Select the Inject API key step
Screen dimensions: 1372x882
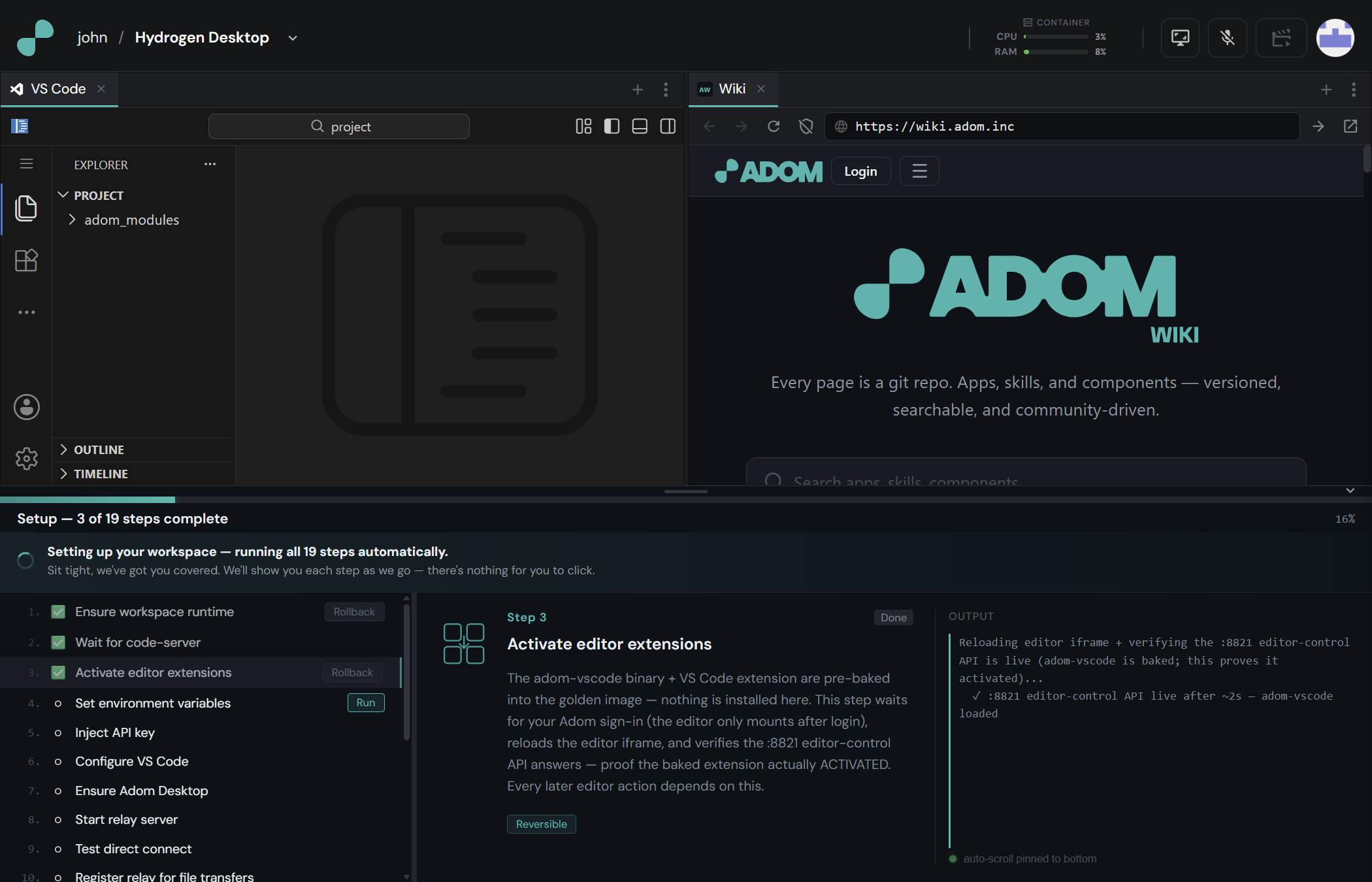pos(201,733)
